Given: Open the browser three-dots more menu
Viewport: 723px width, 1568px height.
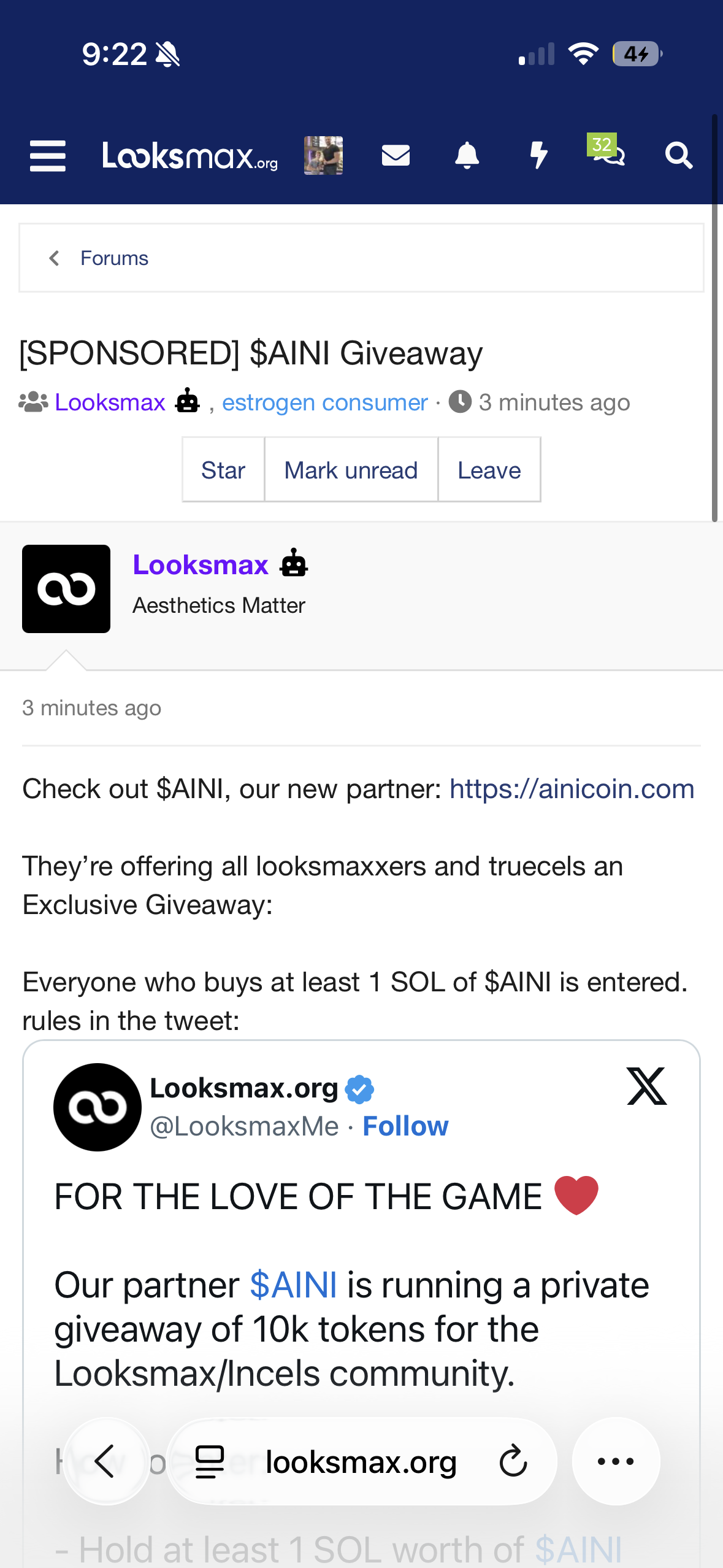Looking at the screenshot, I should pyautogui.click(x=616, y=1461).
